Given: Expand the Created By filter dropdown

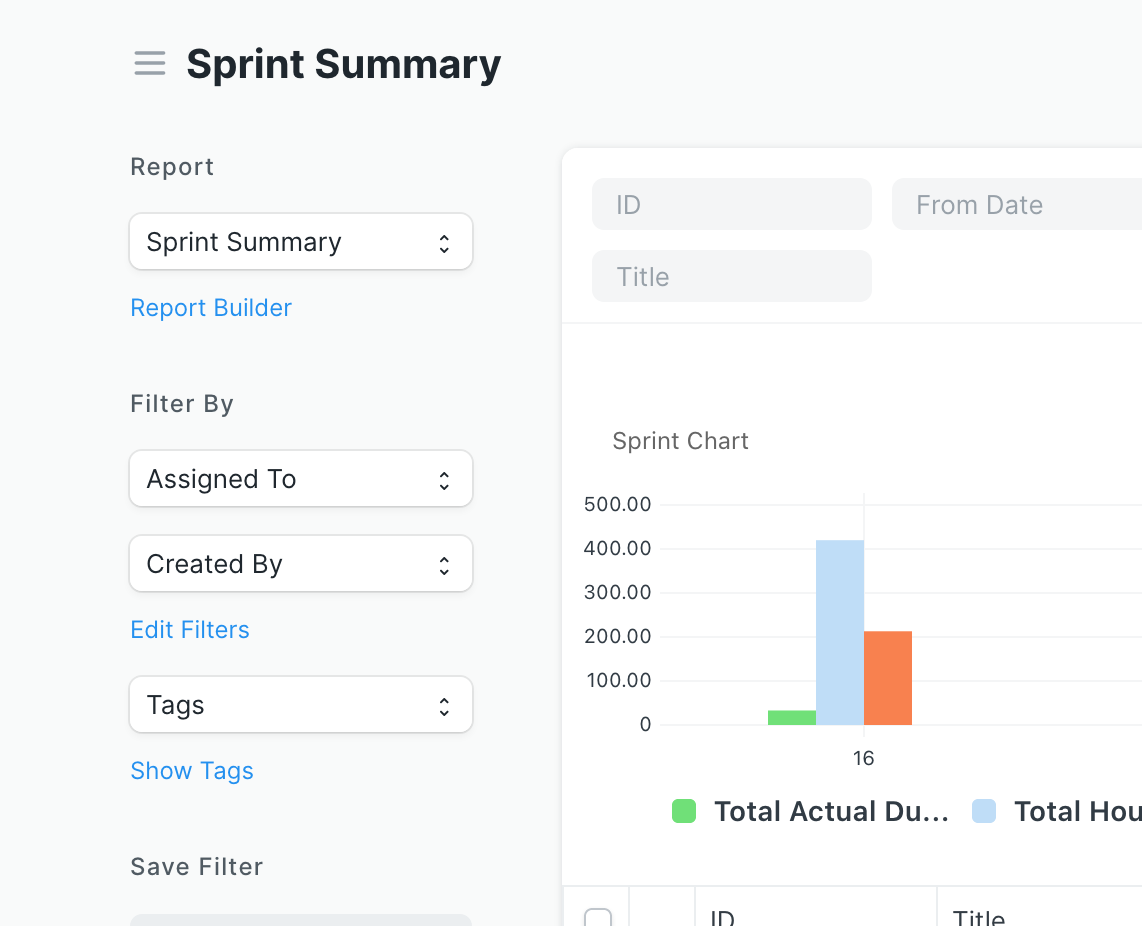Looking at the screenshot, I should 300,563.
